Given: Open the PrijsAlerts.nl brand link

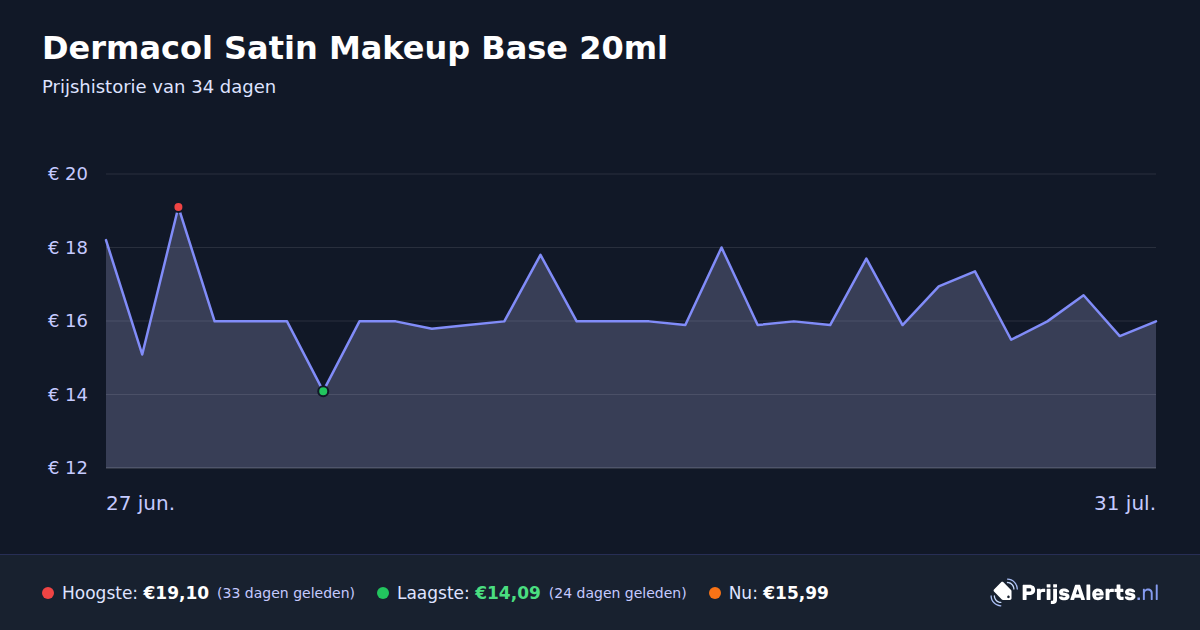Looking at the screenshot, I should click(1075, 593).
